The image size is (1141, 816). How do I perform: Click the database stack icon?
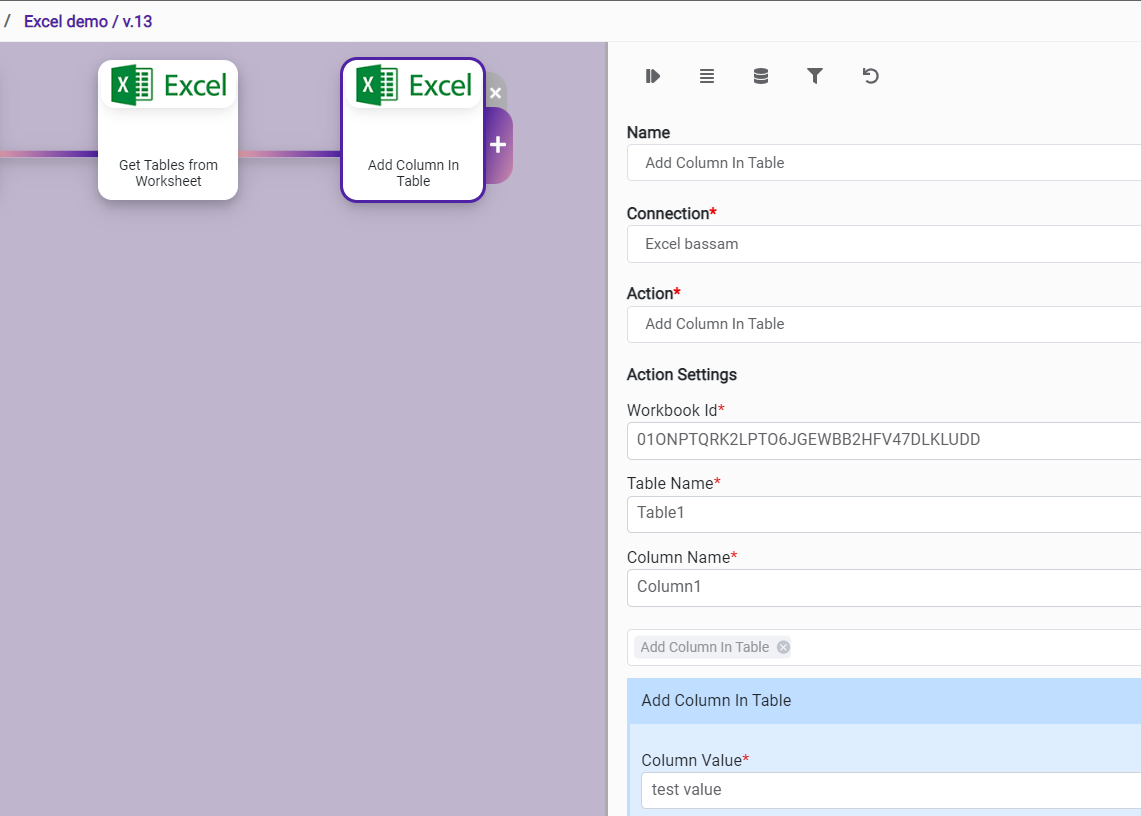click(761, 76)
